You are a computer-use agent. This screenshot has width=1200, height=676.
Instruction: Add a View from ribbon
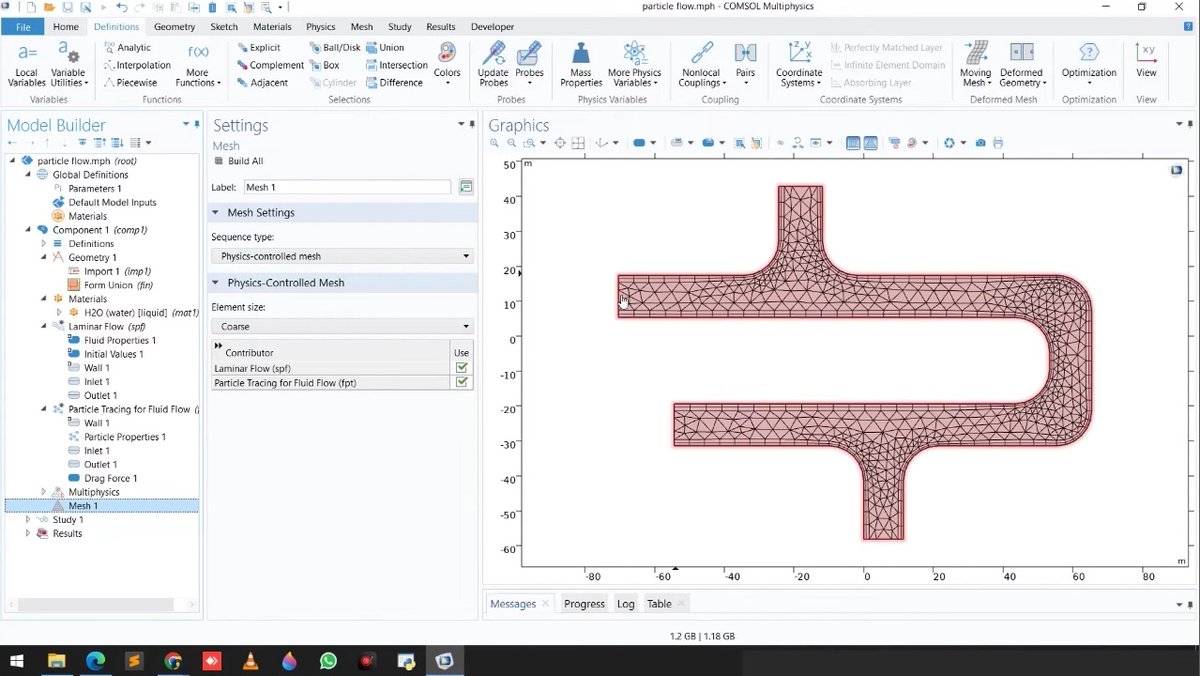[1146, 62]
